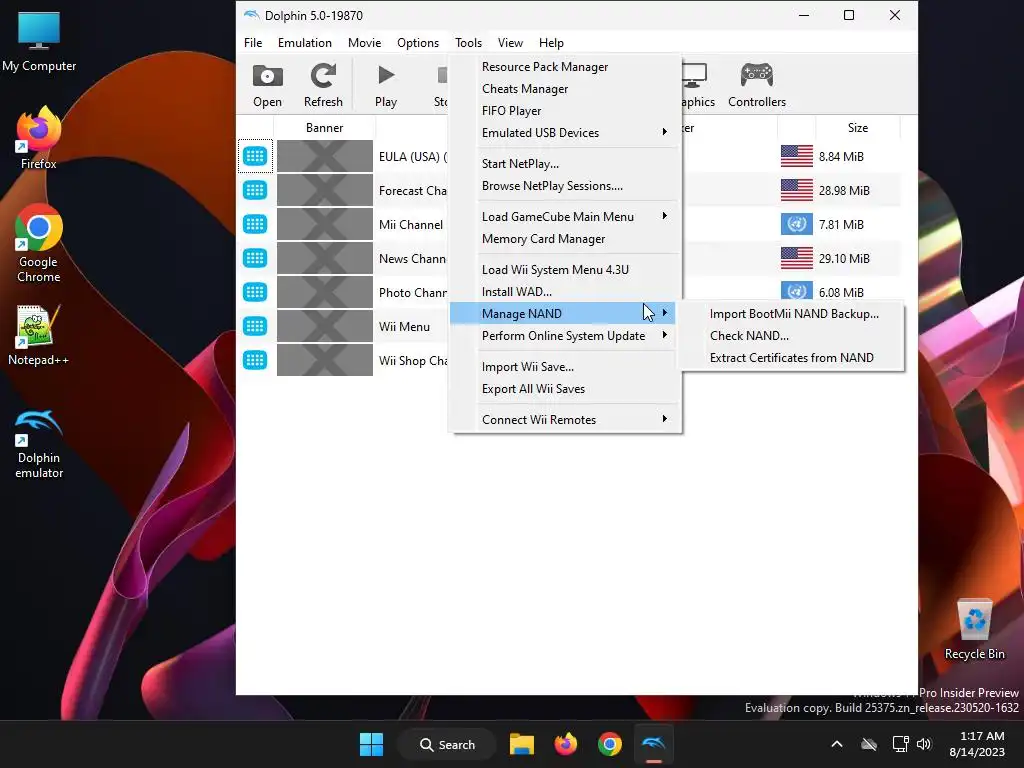
Task: Open the My Computer desktop icon
Action: coord(39,42)
